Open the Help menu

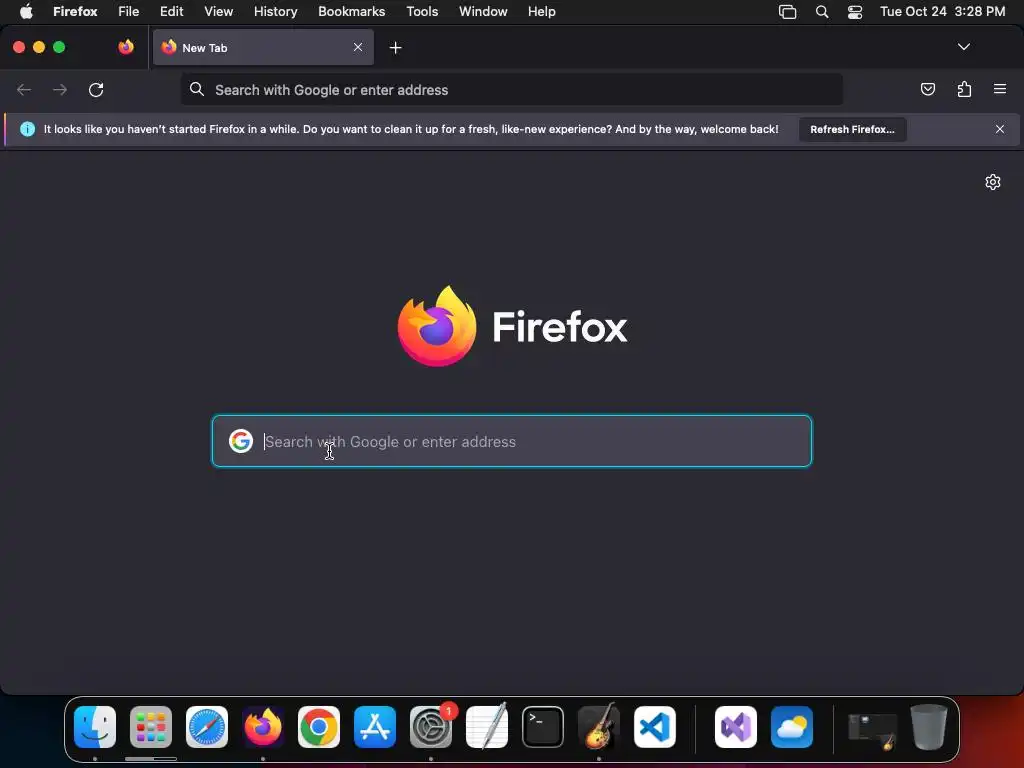541,11
